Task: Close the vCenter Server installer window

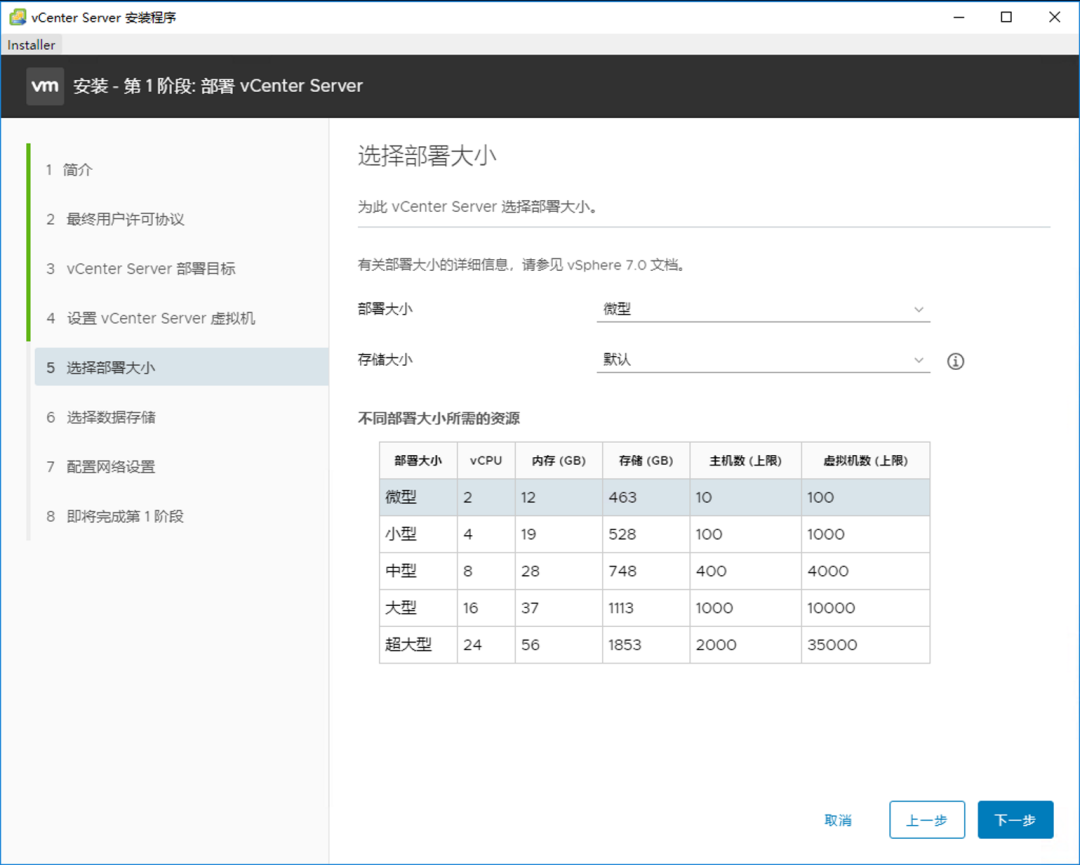Action: coord(1055,17)
